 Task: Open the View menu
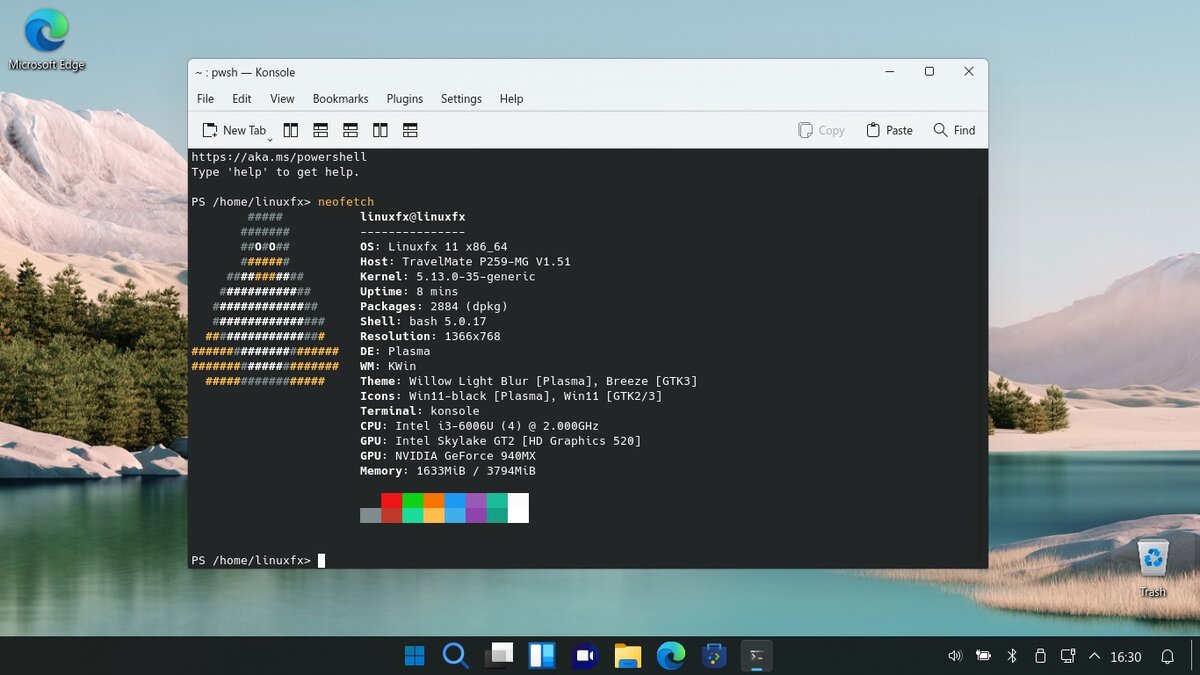(283, 99)
